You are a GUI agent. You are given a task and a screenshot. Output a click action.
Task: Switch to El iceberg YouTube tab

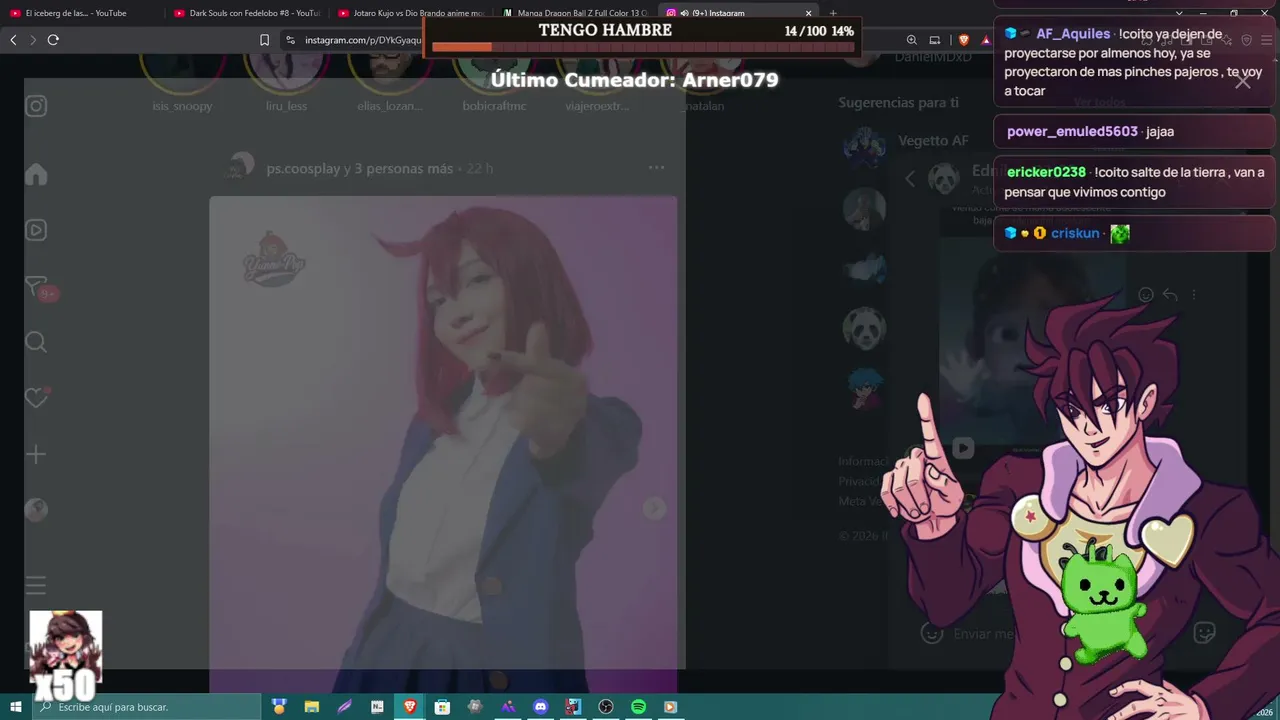[77, 13]
